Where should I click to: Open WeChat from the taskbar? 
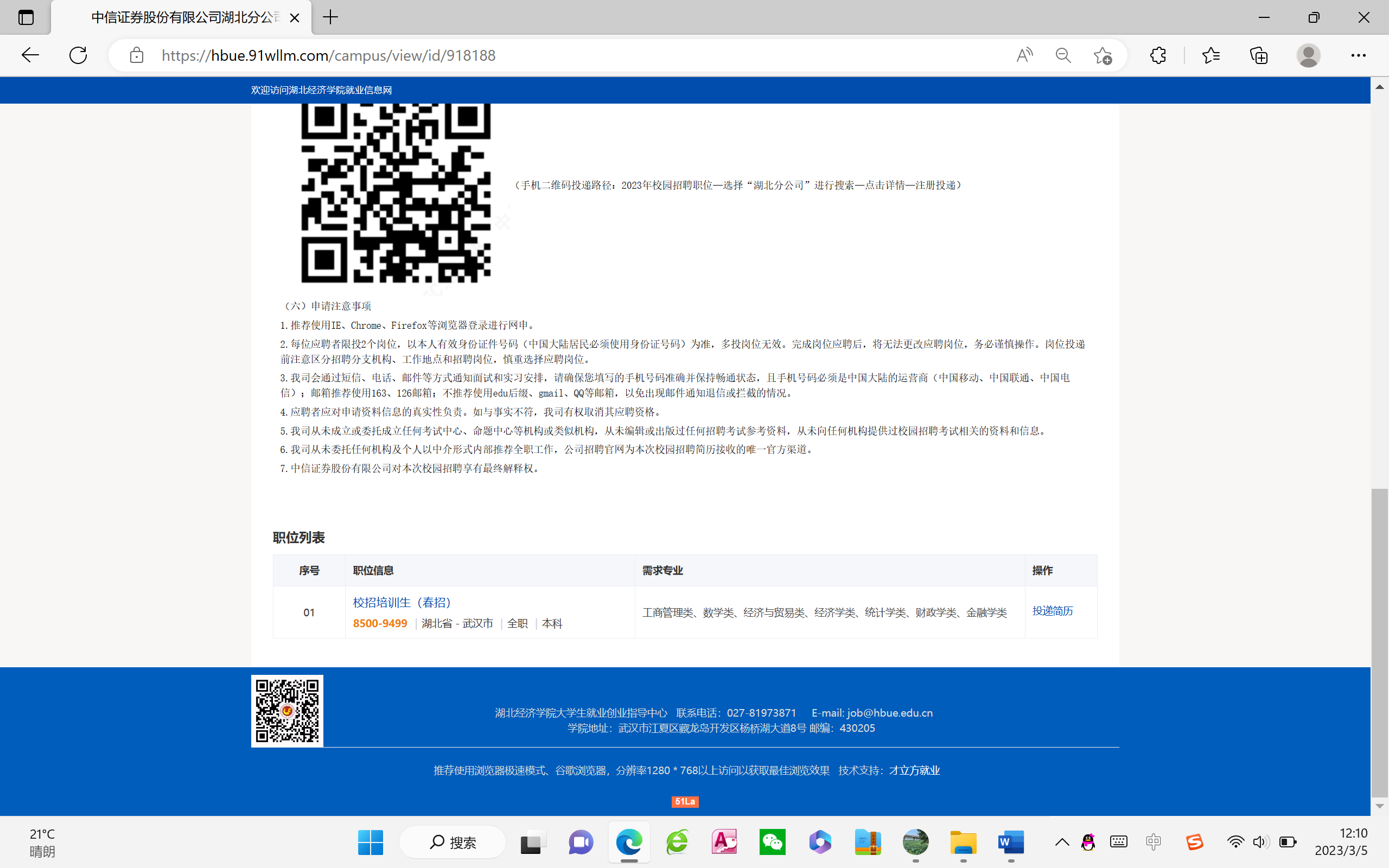tap(772, 842)
